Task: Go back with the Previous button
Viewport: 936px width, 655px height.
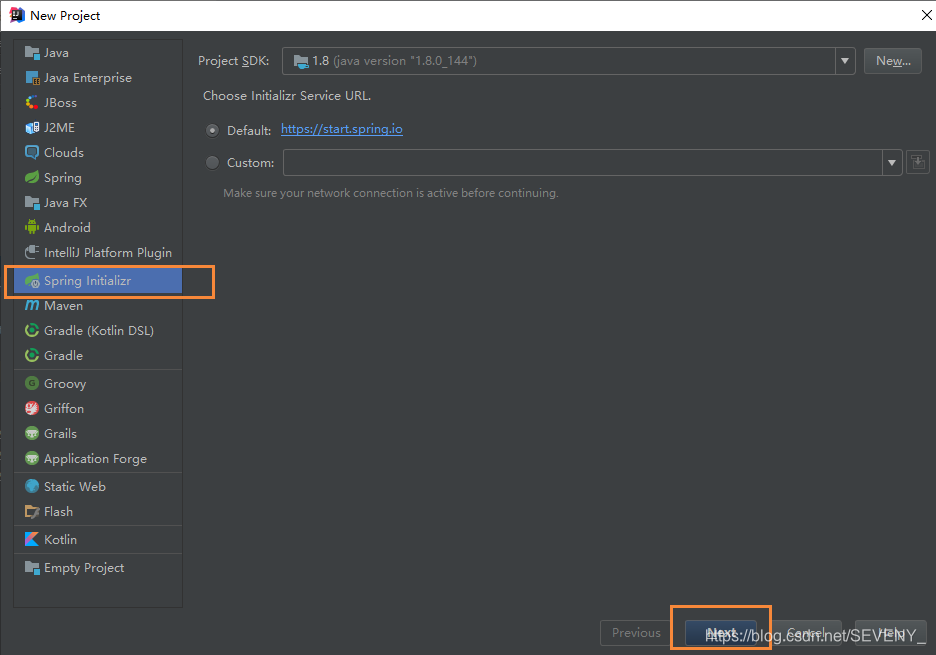Action: pyautogui.click(x=636, y=633)
